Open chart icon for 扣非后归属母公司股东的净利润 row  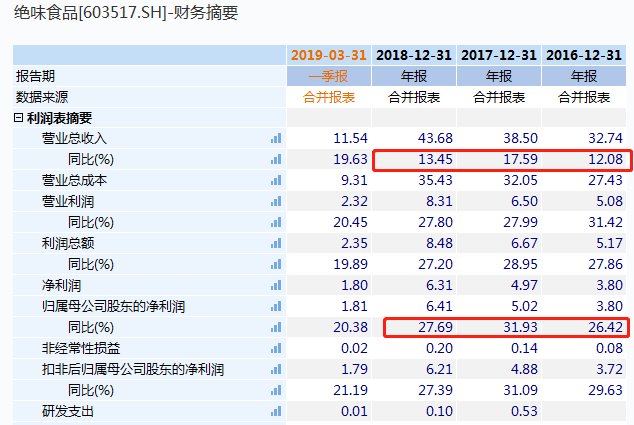point(276,370)
